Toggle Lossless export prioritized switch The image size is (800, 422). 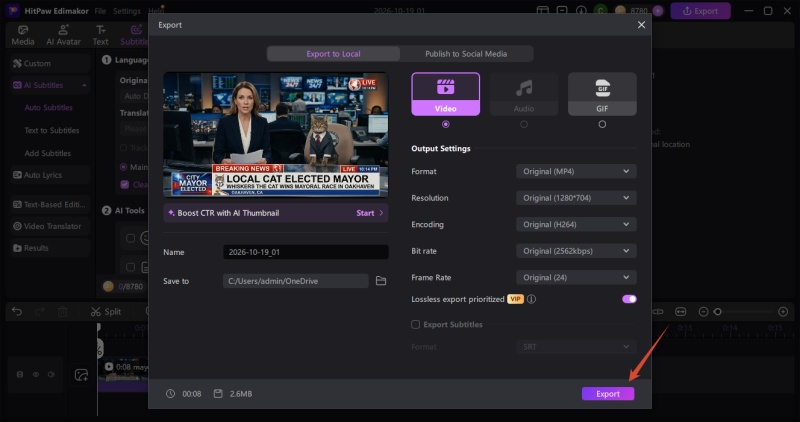coord(629,299)
